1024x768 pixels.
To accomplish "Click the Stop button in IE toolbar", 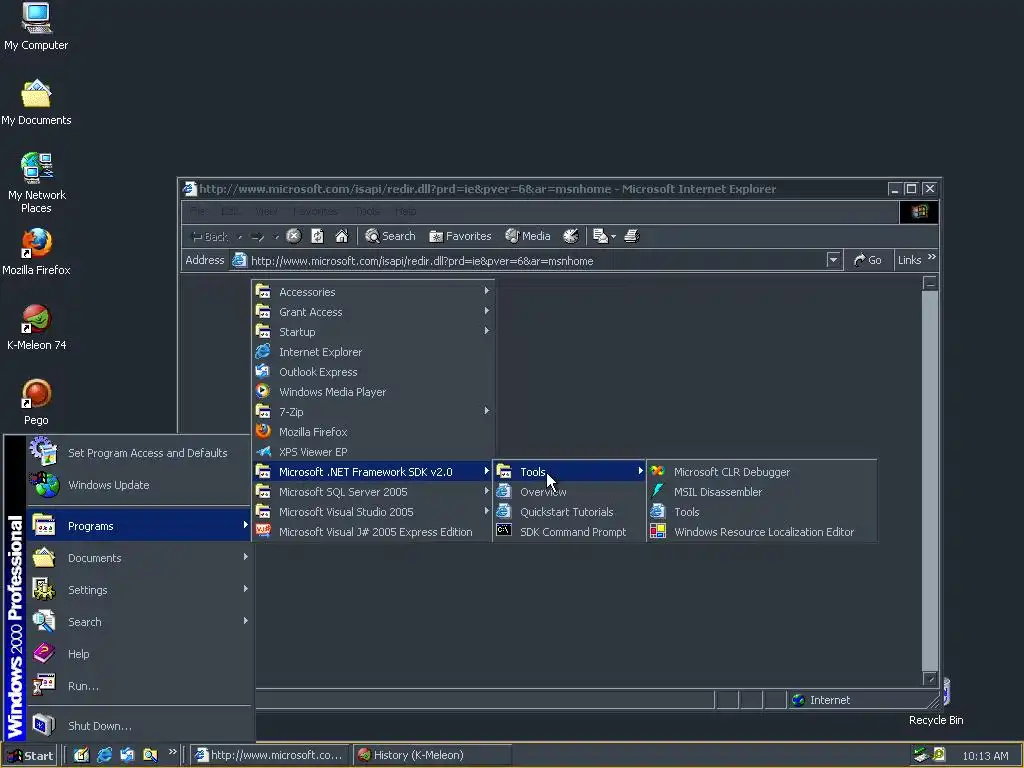I will point(294,236).
